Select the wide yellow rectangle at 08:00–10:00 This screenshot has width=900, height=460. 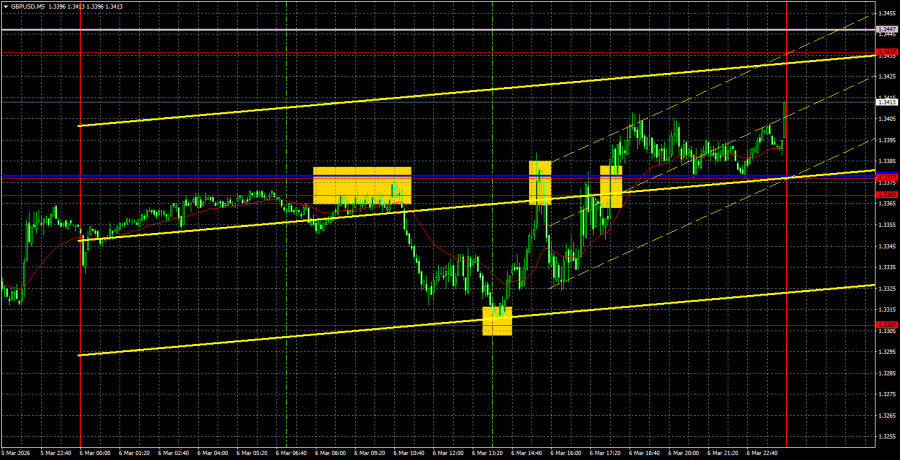pyautogui.click(x=362, y=185)
